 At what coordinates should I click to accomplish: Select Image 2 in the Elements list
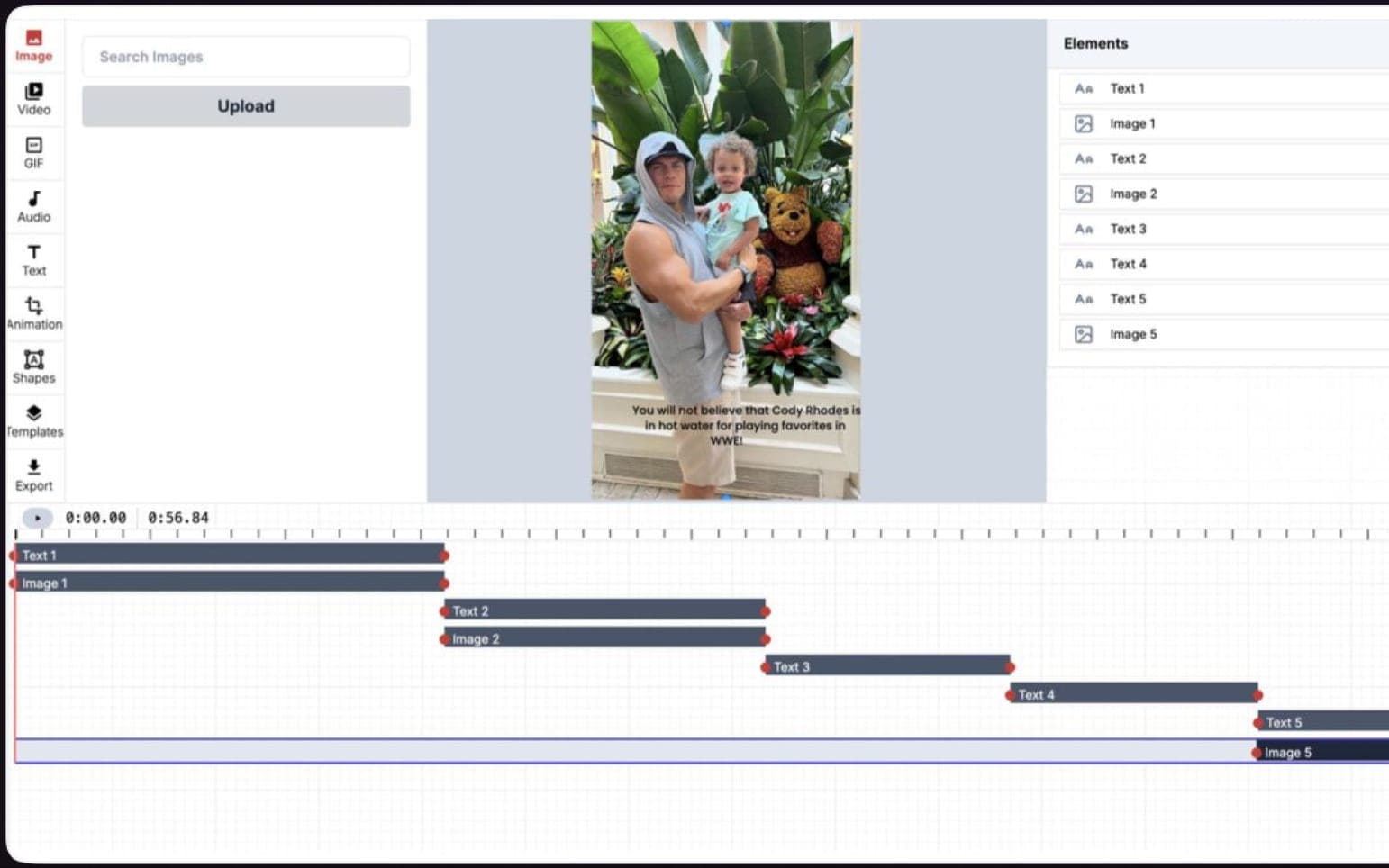coord(1223,194)
